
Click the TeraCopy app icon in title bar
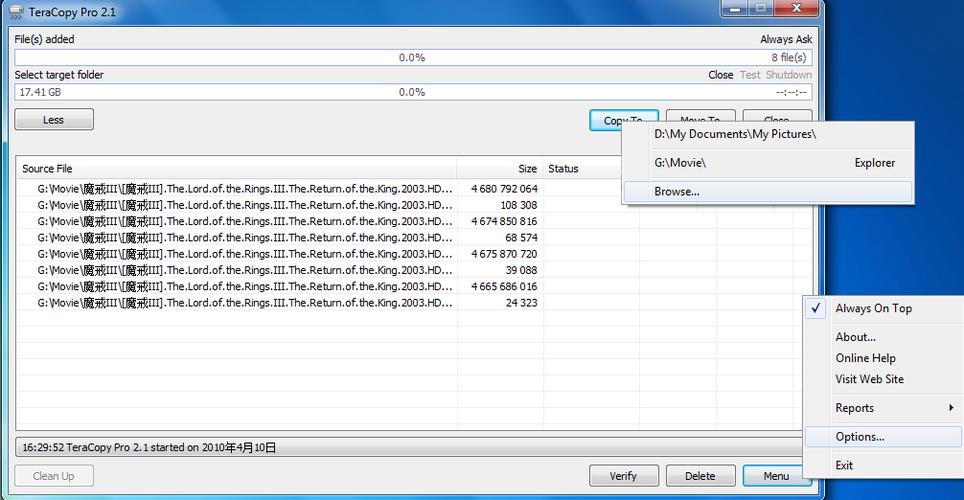[x=16, y=12]
